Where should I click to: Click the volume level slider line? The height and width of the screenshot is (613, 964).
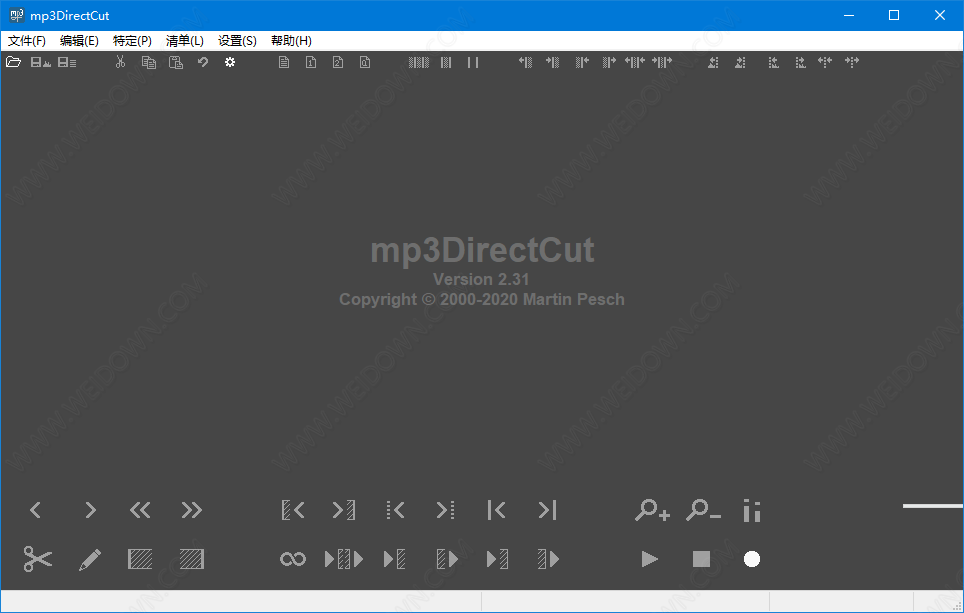(x=932, y=506)
